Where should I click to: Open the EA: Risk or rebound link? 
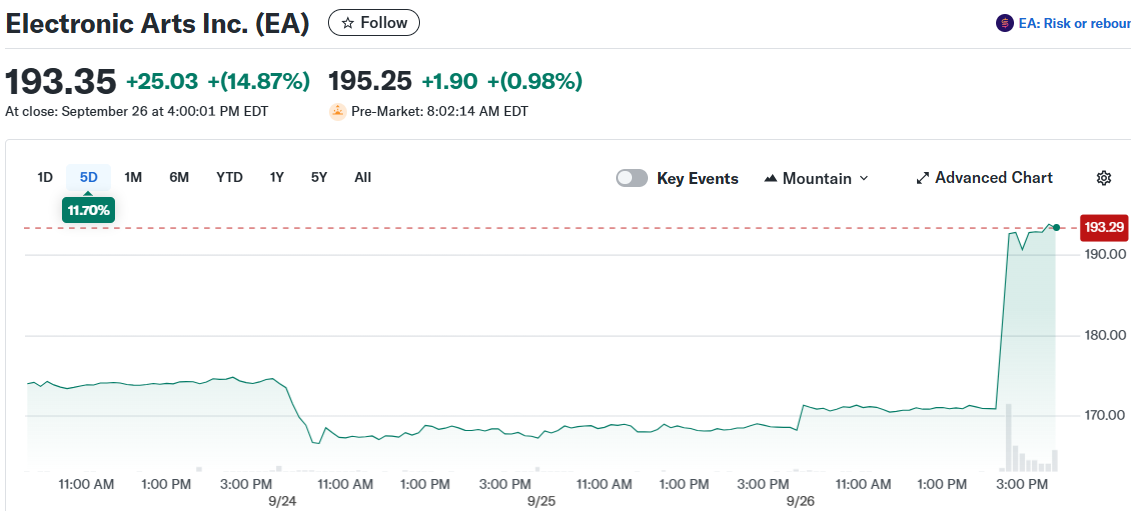1074,24
